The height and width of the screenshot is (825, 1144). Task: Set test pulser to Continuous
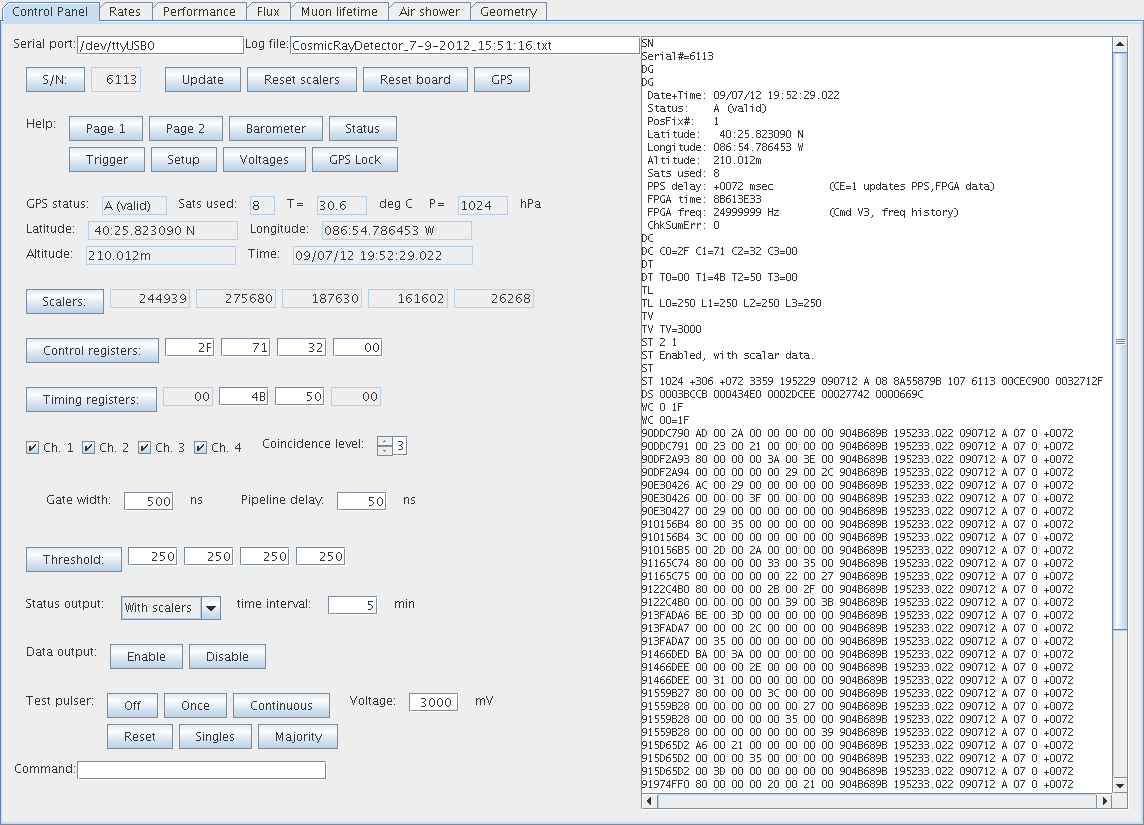click(281, 706)
